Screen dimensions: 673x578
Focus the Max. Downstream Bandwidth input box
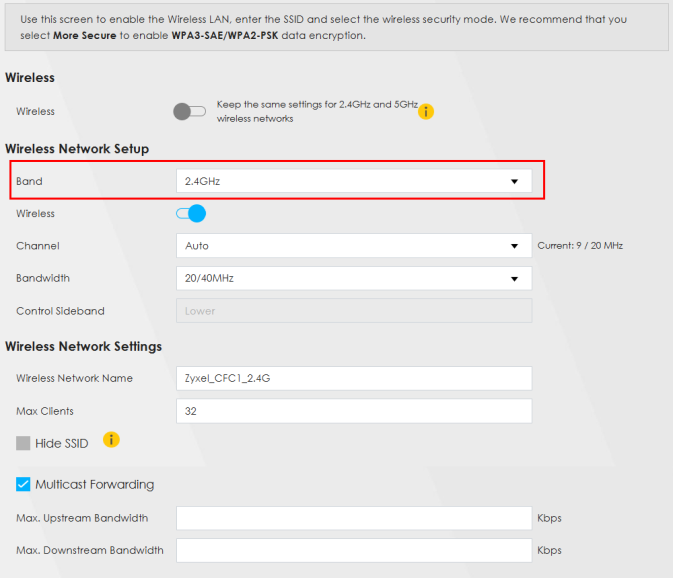pos(353,550)
